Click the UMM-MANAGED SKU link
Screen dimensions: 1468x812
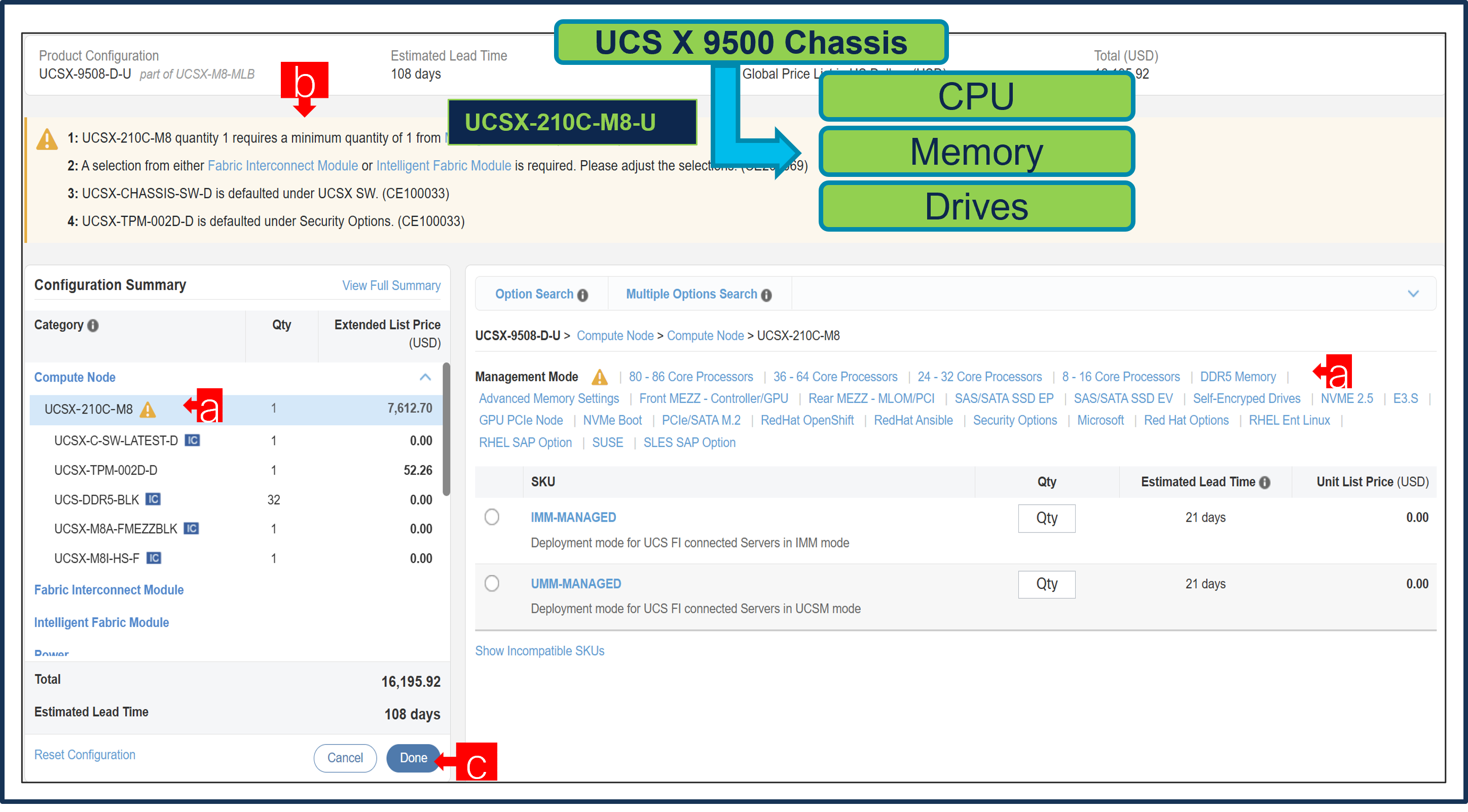[575, 583]
